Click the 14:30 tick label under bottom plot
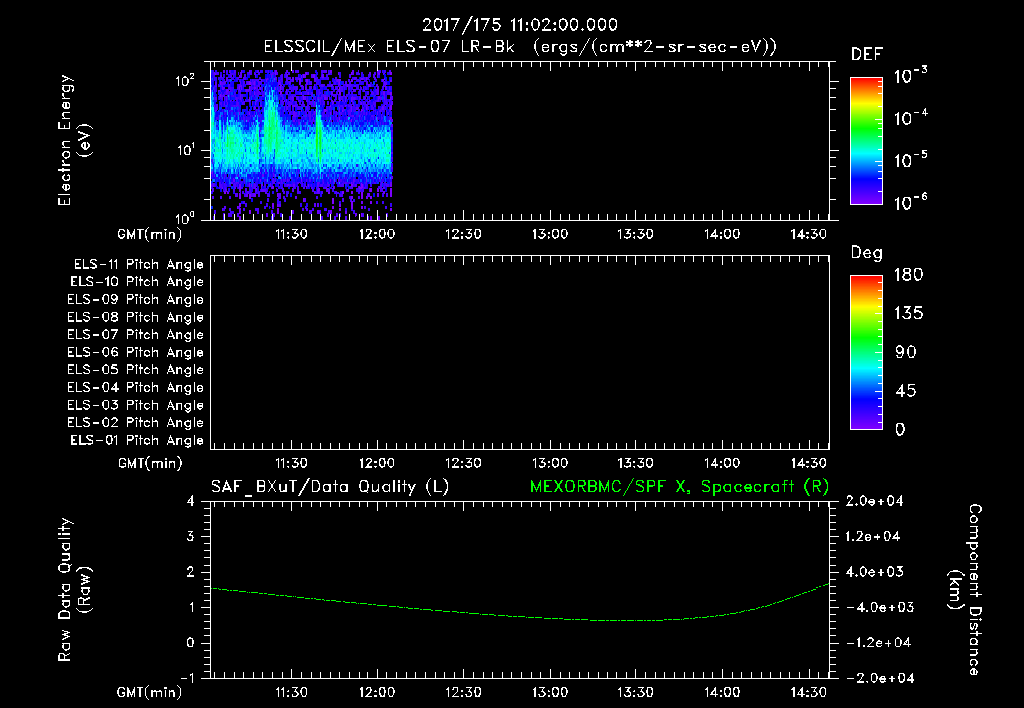Image resolution: width=1024 pixels, height=708 pixels. tap(808, 692)
